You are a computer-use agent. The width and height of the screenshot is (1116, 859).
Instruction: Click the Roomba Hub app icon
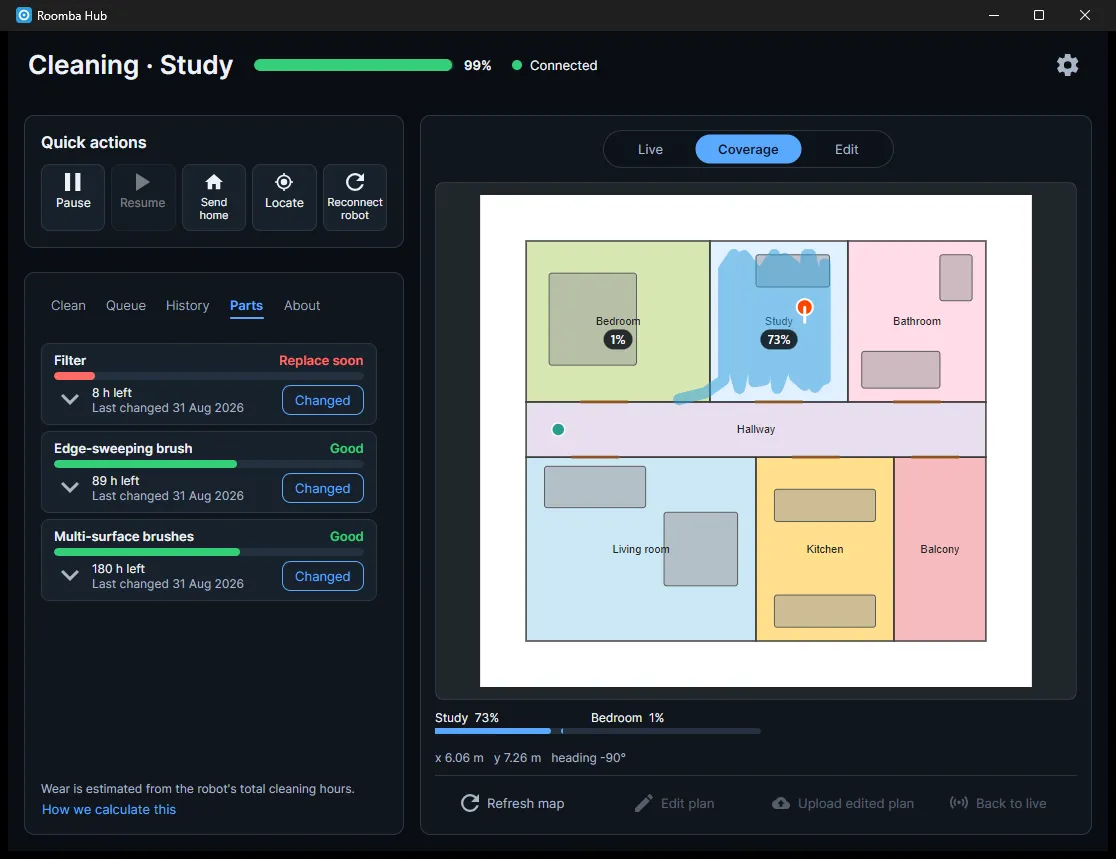[23, 15]
